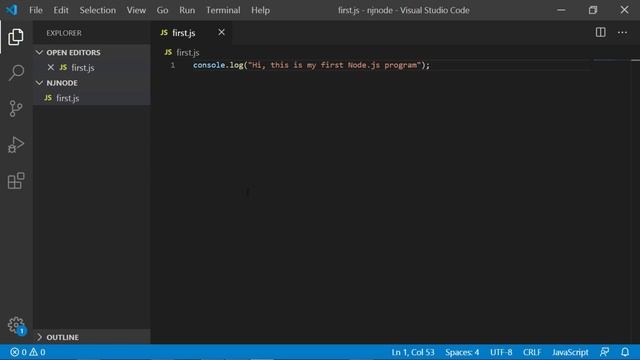The image size is (640, 360).
Task: Open the Edit menu
Action: (61, 10)
